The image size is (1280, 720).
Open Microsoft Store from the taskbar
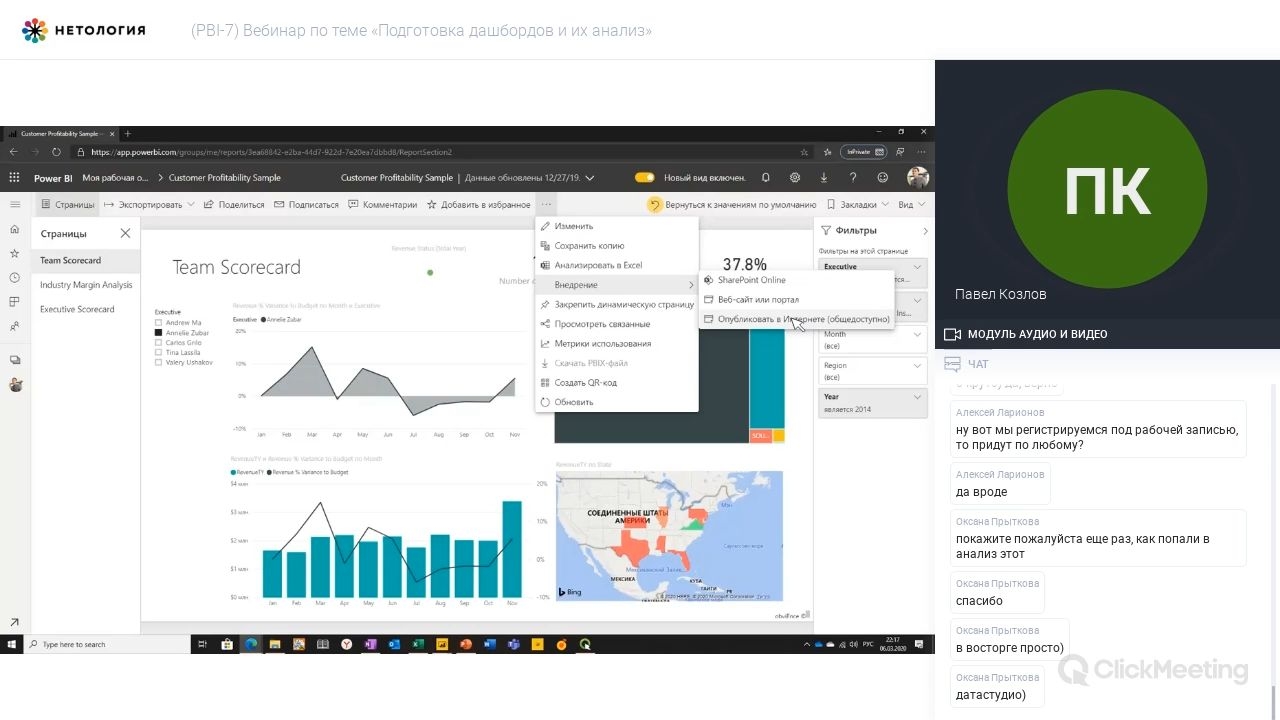tap(227, 644)
